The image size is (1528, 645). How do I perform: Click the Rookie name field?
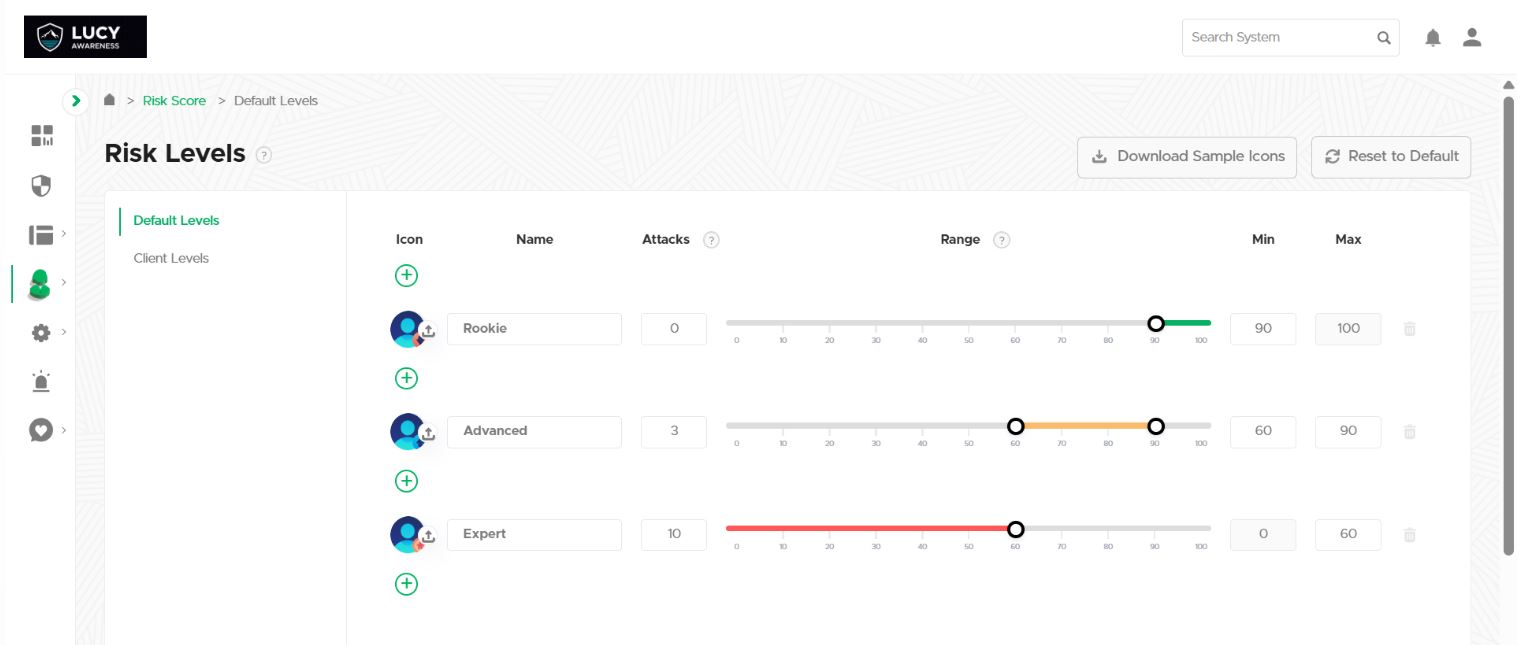pyautogui.click(x=534, y=329)
